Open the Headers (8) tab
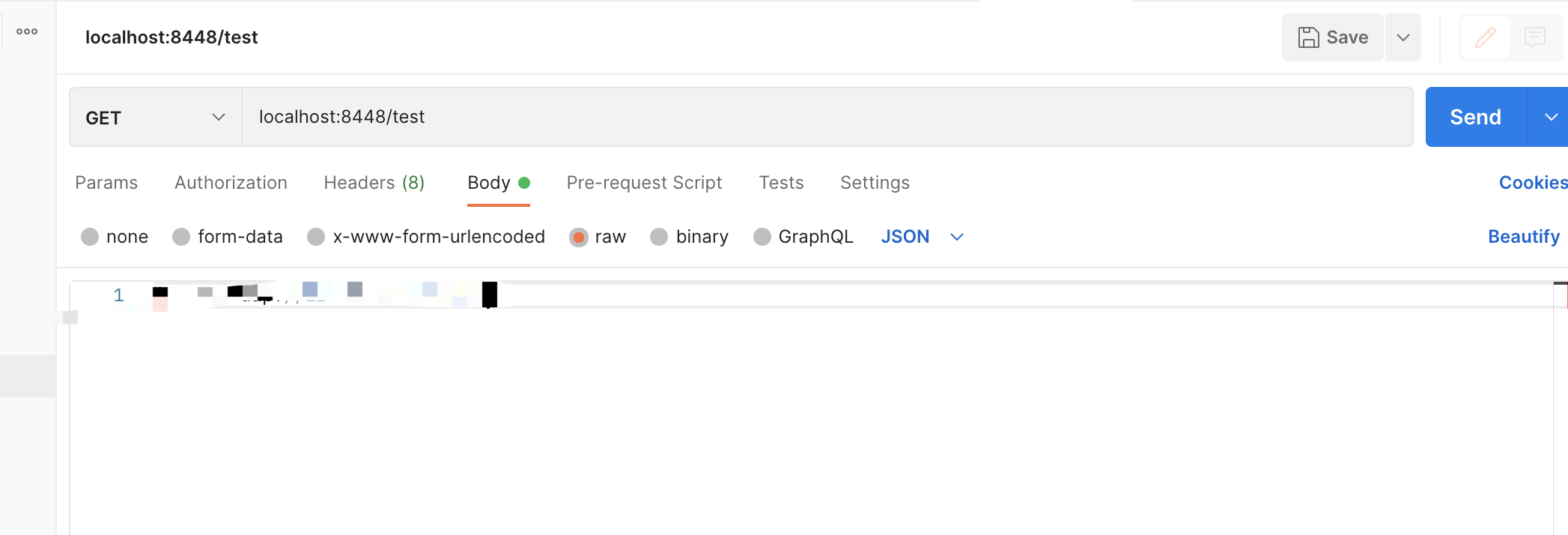 click(x=374, y=183)
